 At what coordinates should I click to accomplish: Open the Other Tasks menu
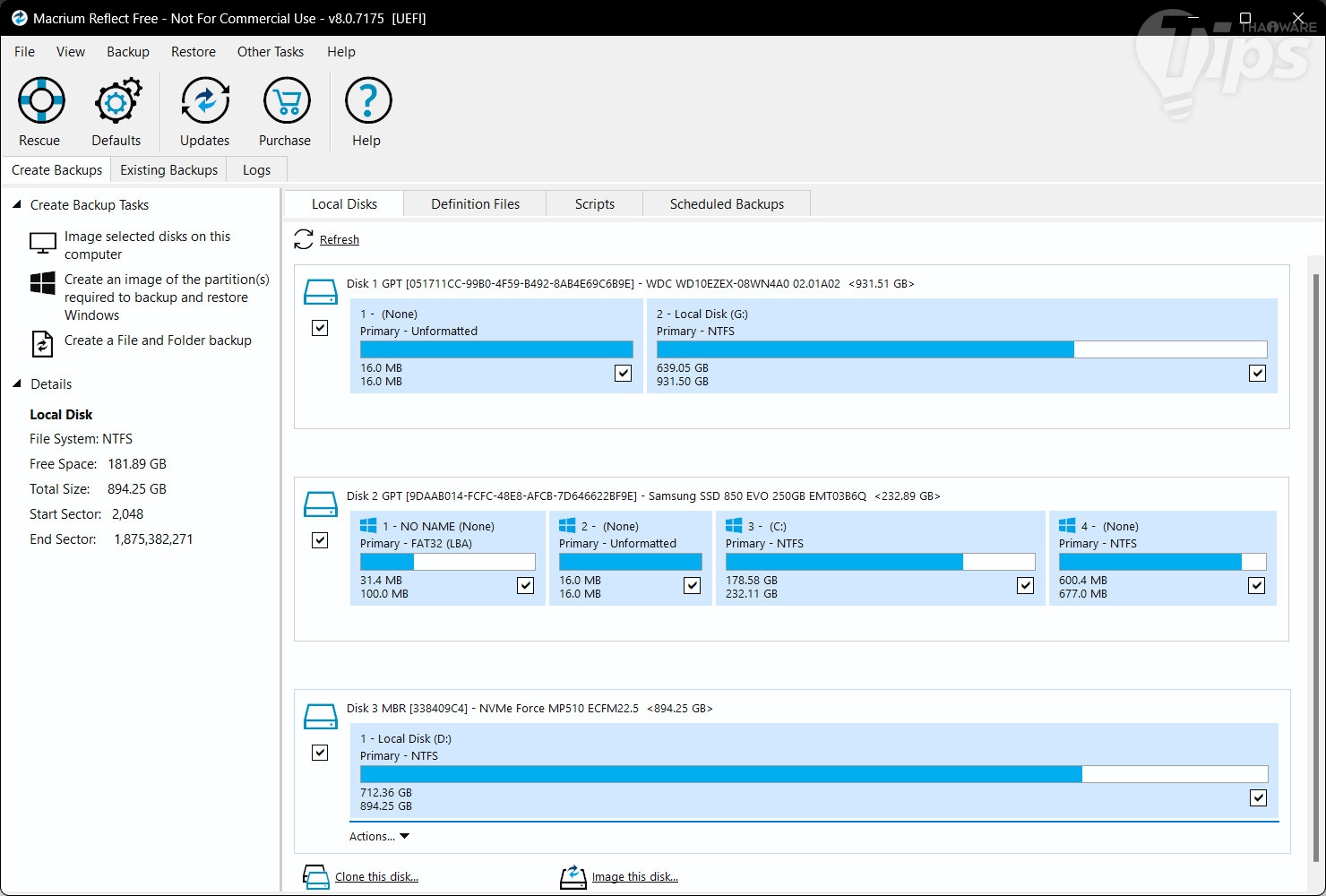point(270,52)
